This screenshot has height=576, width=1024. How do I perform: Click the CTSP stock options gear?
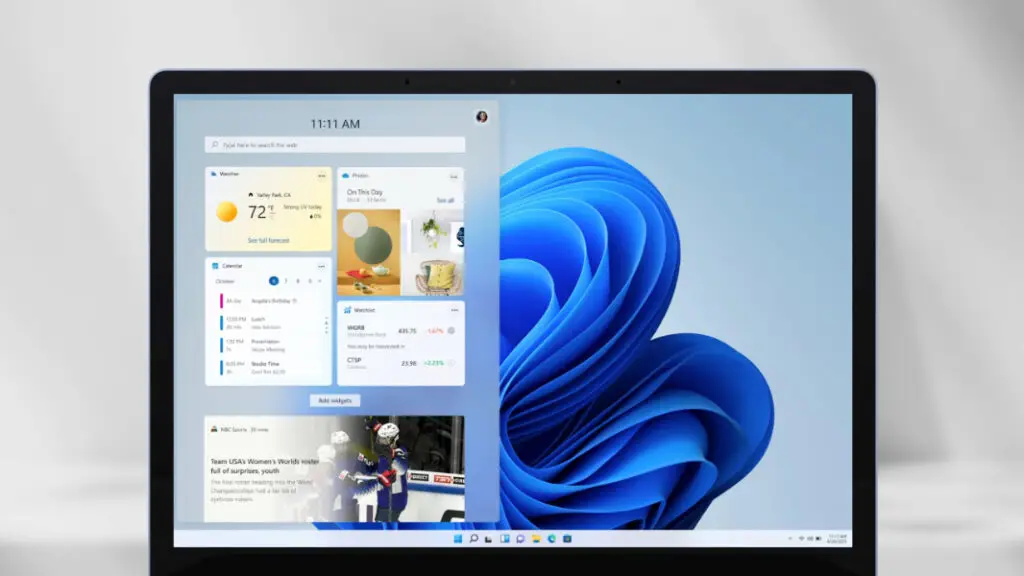tap(452, 363)
